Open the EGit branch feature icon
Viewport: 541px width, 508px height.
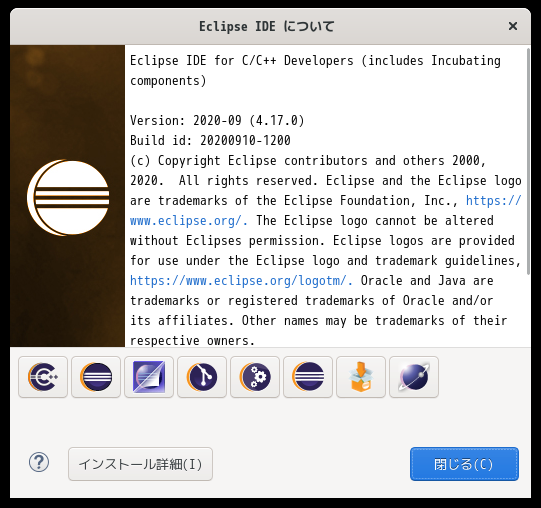tap(202, 377)
